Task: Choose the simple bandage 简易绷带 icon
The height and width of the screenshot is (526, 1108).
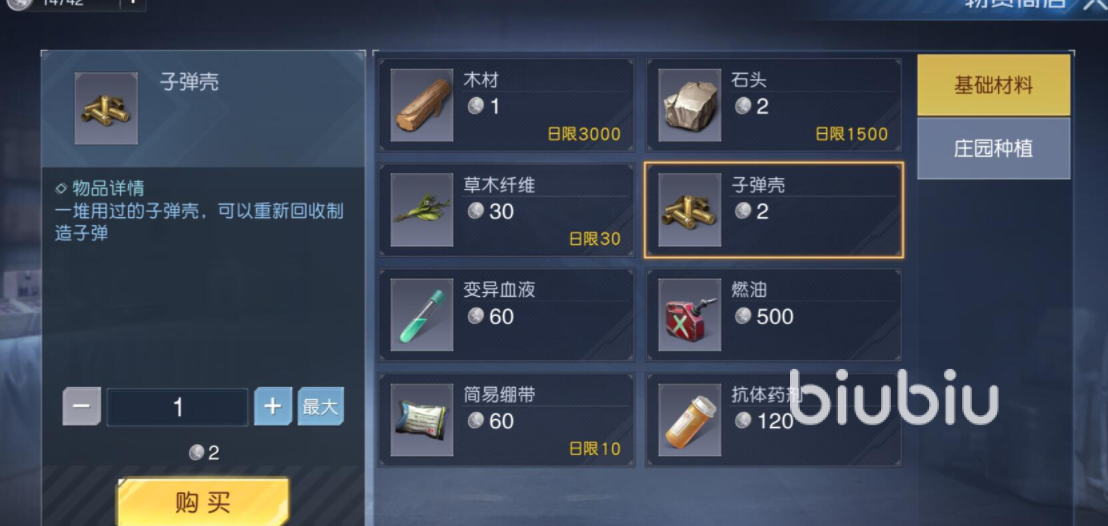Action: click(x=422, y=420)
